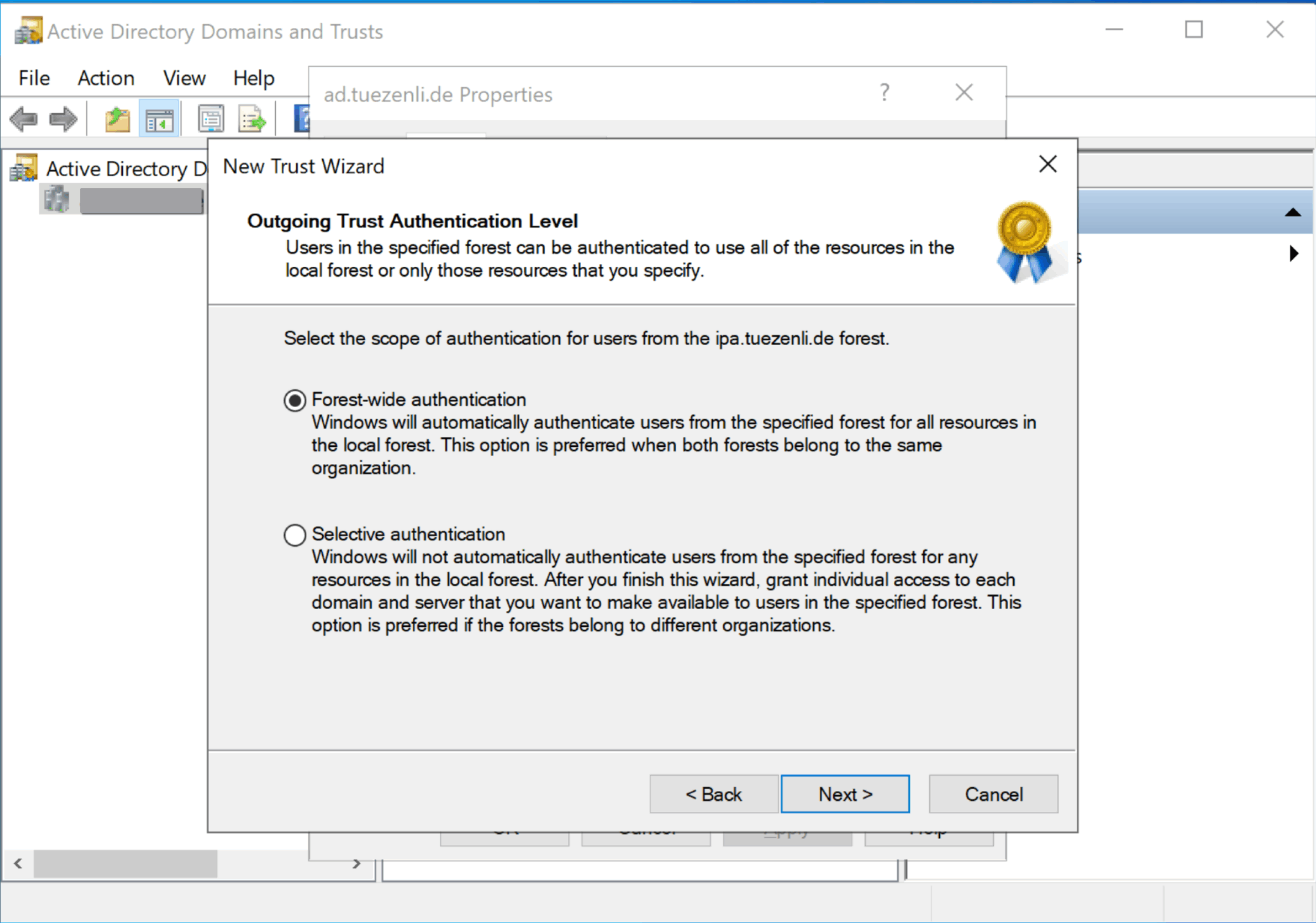Toggle the Show/Hide Console Tree icon
The width and height of the screenshot is (1316, 923).
(x=159, y=119)
